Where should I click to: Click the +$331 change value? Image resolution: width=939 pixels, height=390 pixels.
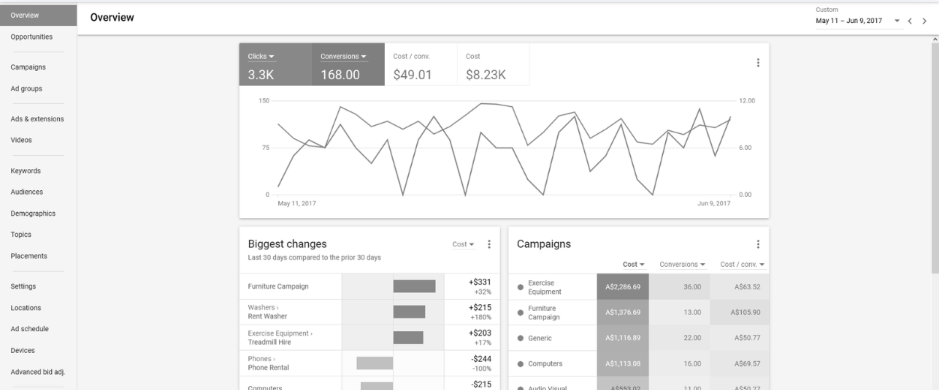pos(480,282)
